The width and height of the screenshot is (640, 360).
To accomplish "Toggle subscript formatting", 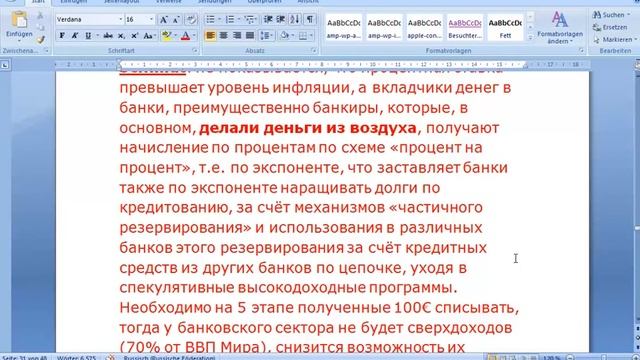I will point(121,36).
